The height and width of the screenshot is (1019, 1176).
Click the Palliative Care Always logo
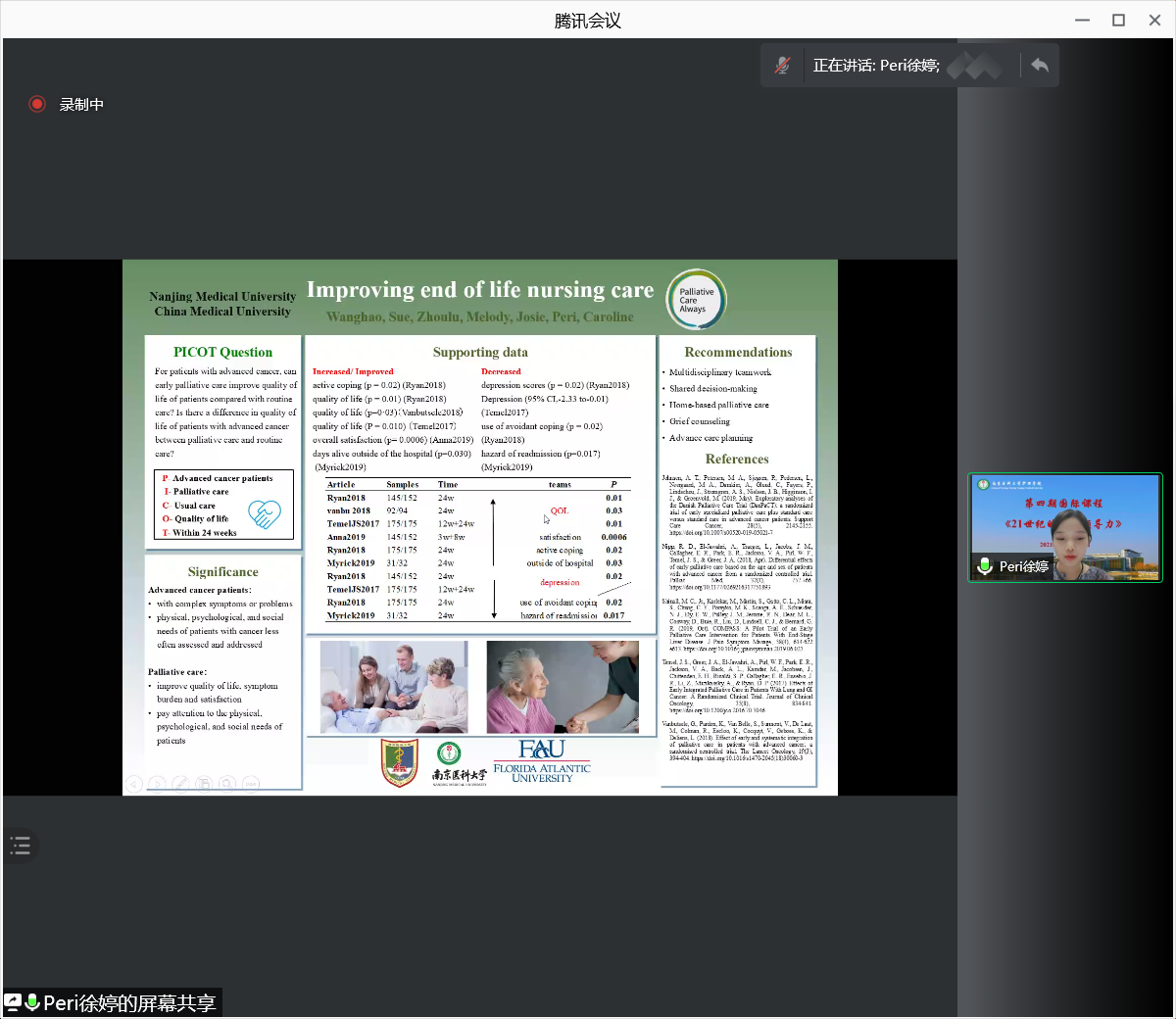pyautogui.click(x=696, y=300)
